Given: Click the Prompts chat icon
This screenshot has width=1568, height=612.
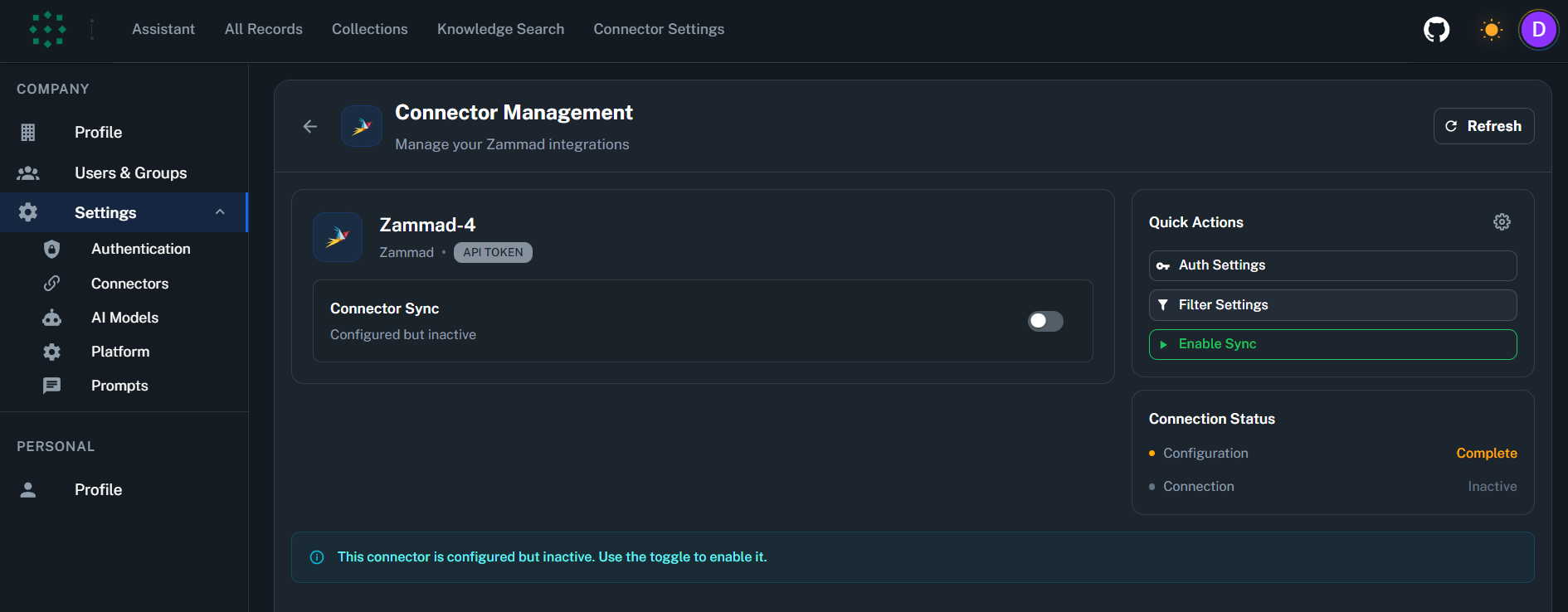Looking at the screenshot, I should coord(51,386).
